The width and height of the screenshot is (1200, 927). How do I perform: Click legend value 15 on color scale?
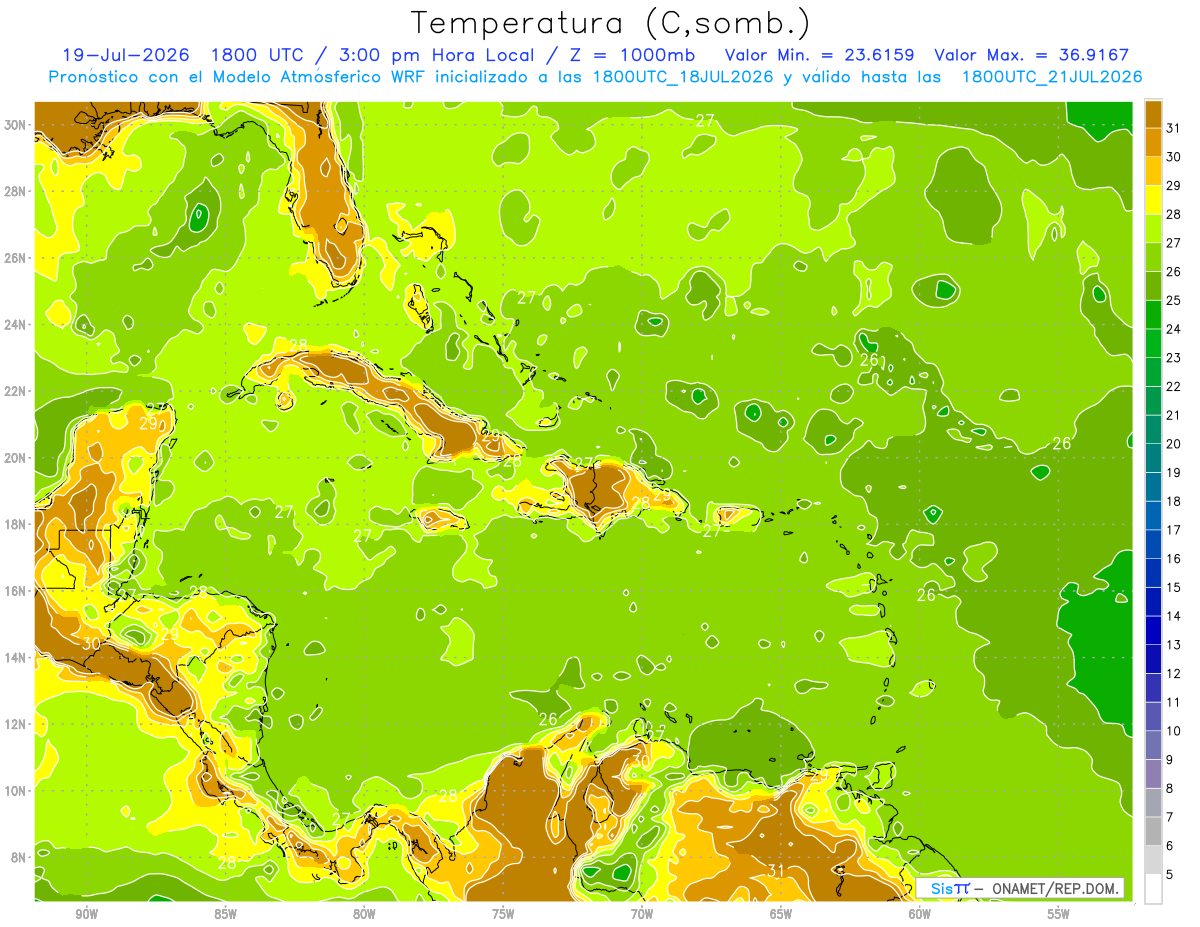coord(1174,587)
